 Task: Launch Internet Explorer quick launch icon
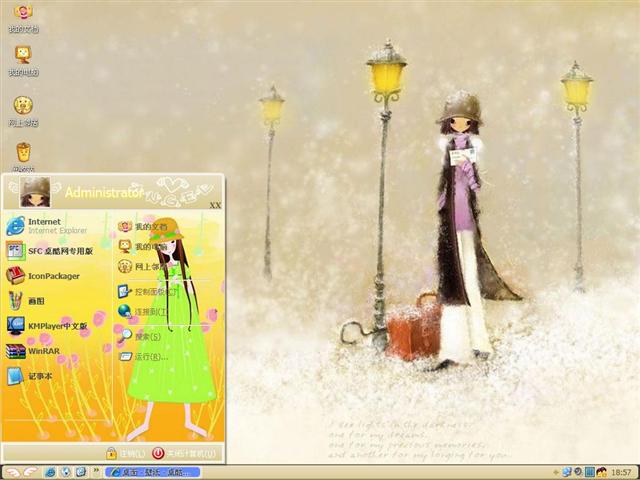[x=50, y=472]
